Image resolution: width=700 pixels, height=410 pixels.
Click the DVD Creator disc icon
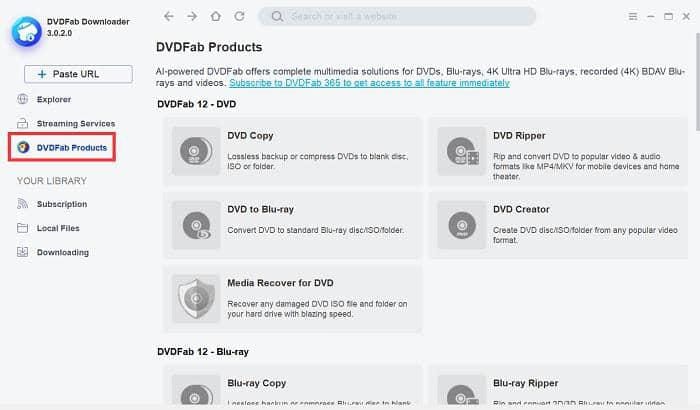[x=462, y=225]
